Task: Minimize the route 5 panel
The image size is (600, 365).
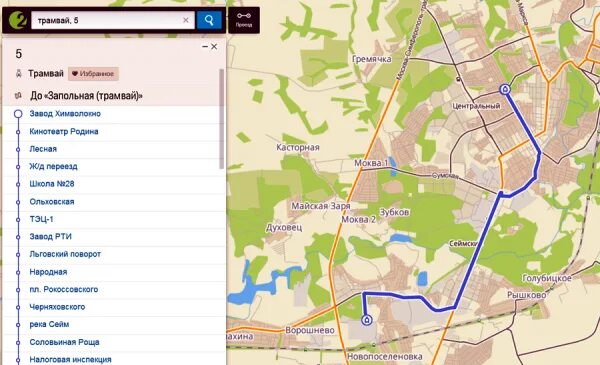Action: 205,47
